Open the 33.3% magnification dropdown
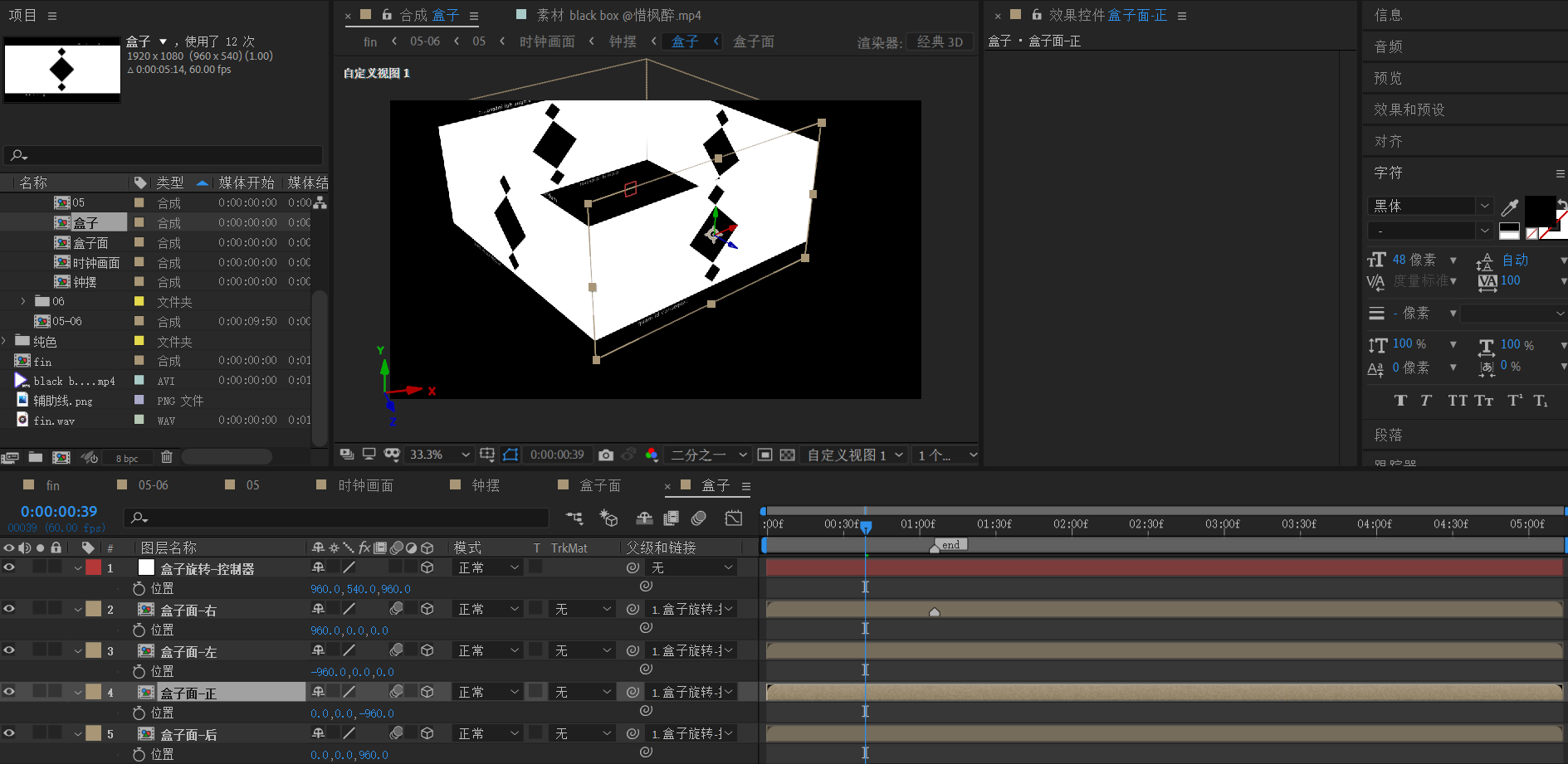 point(439,455)
